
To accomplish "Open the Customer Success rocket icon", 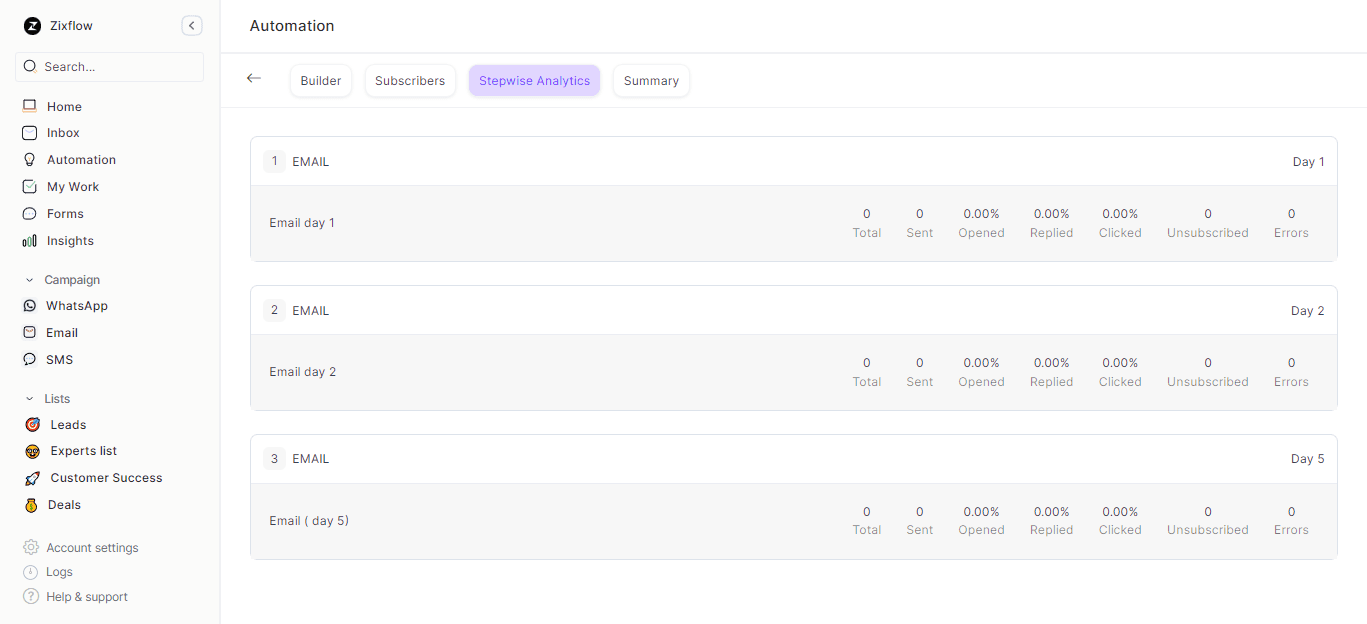I will 32,478.
